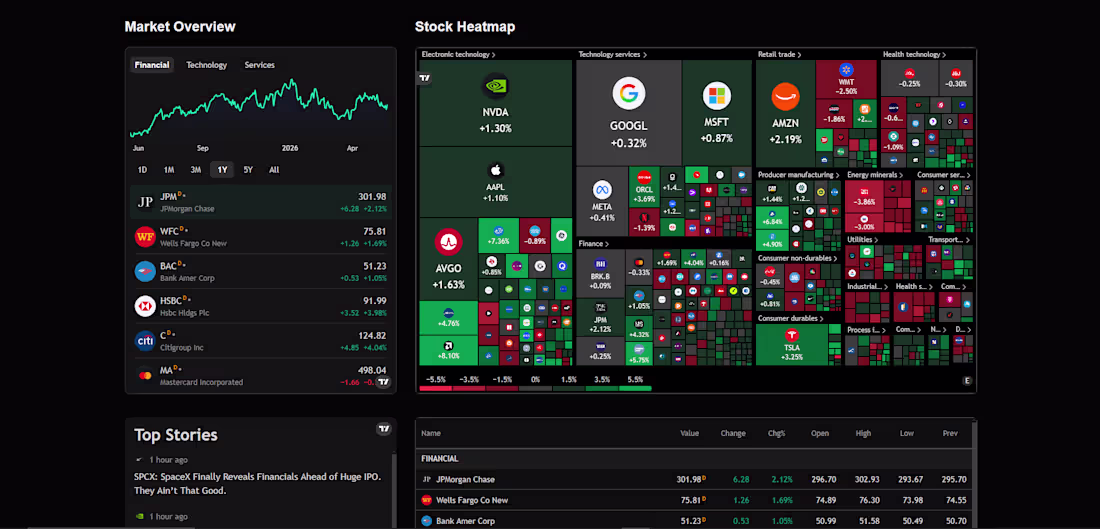
Task: Select the Netflix −1.39% heatmap tile
Action: (644, 222)
